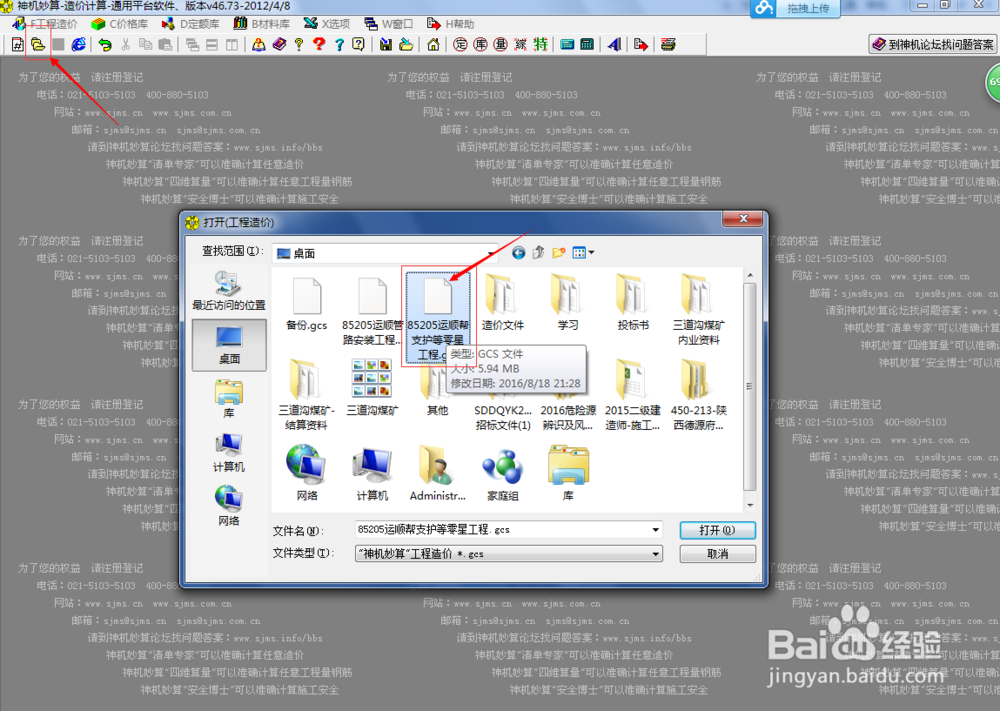Select the 投标书 folder
The width and height of the screenshot is (1000, 711).
pos(633,303)
